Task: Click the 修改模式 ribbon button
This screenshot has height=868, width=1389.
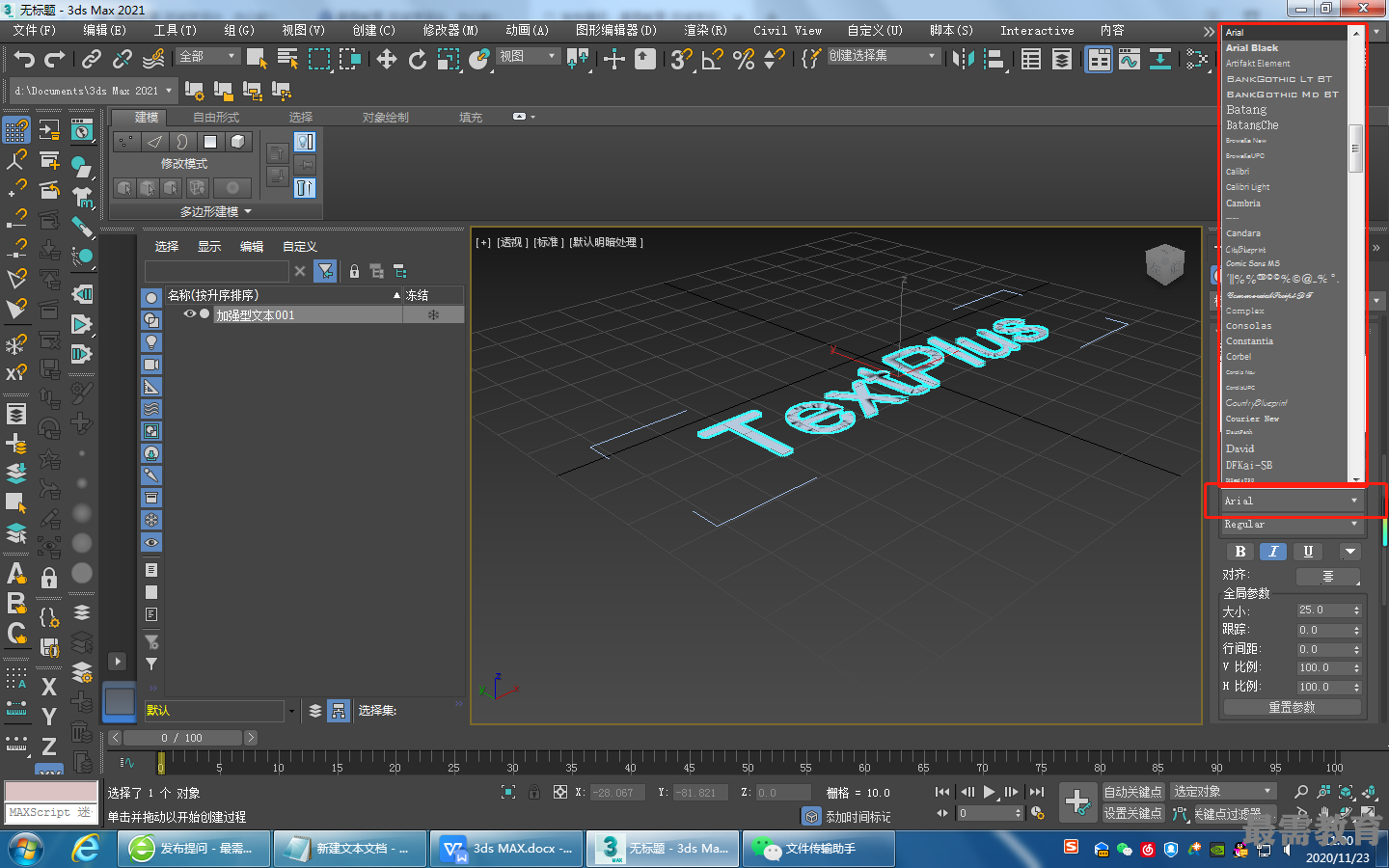Action: point(184,164)
